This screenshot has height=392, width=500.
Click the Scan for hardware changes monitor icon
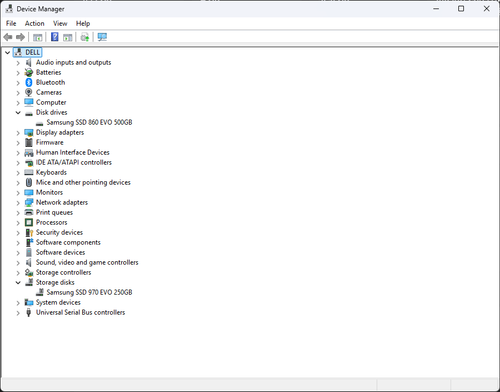coord(102,37)
